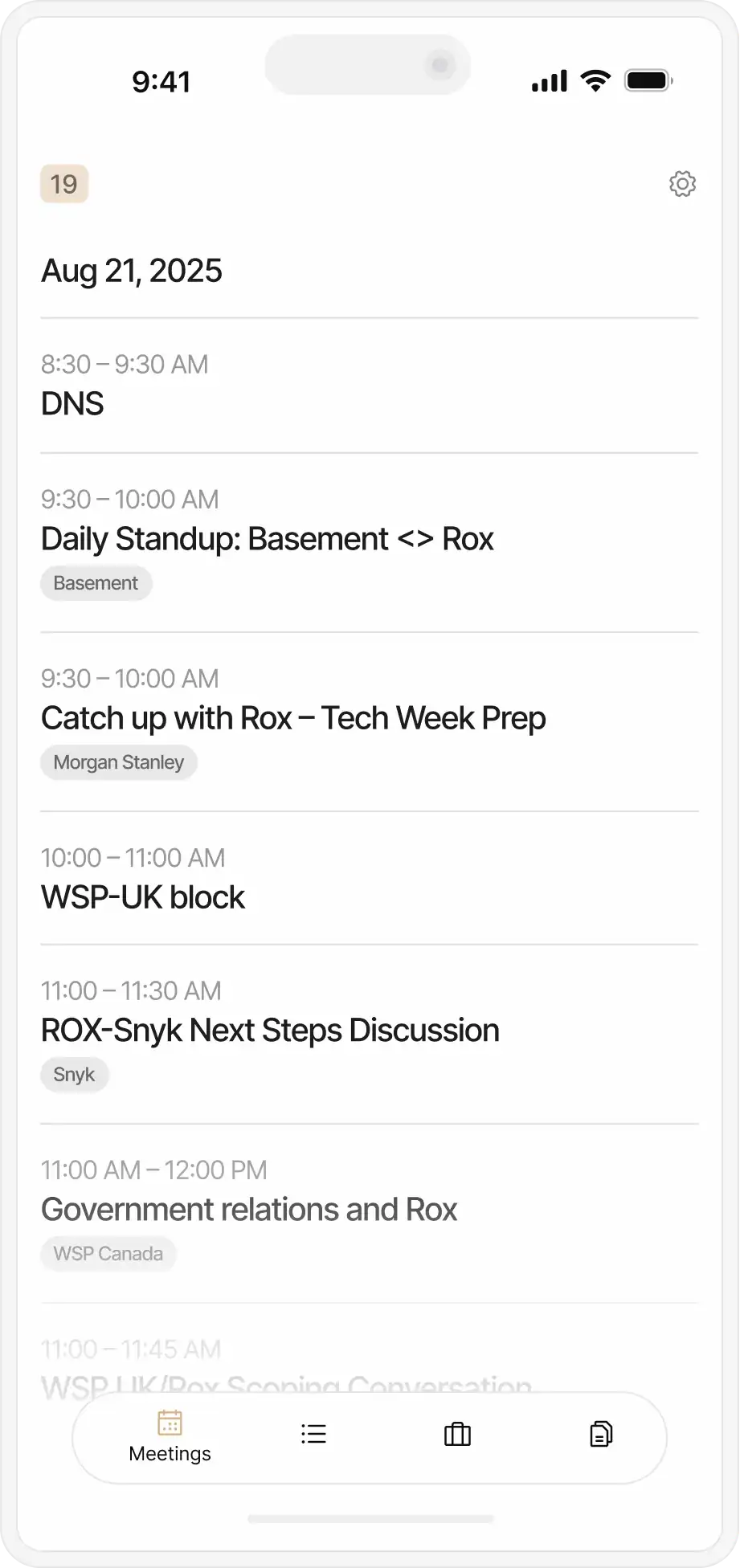740x1568 pixels.
Task: Open settings via the gear icon
Action: tap(682, 184)
